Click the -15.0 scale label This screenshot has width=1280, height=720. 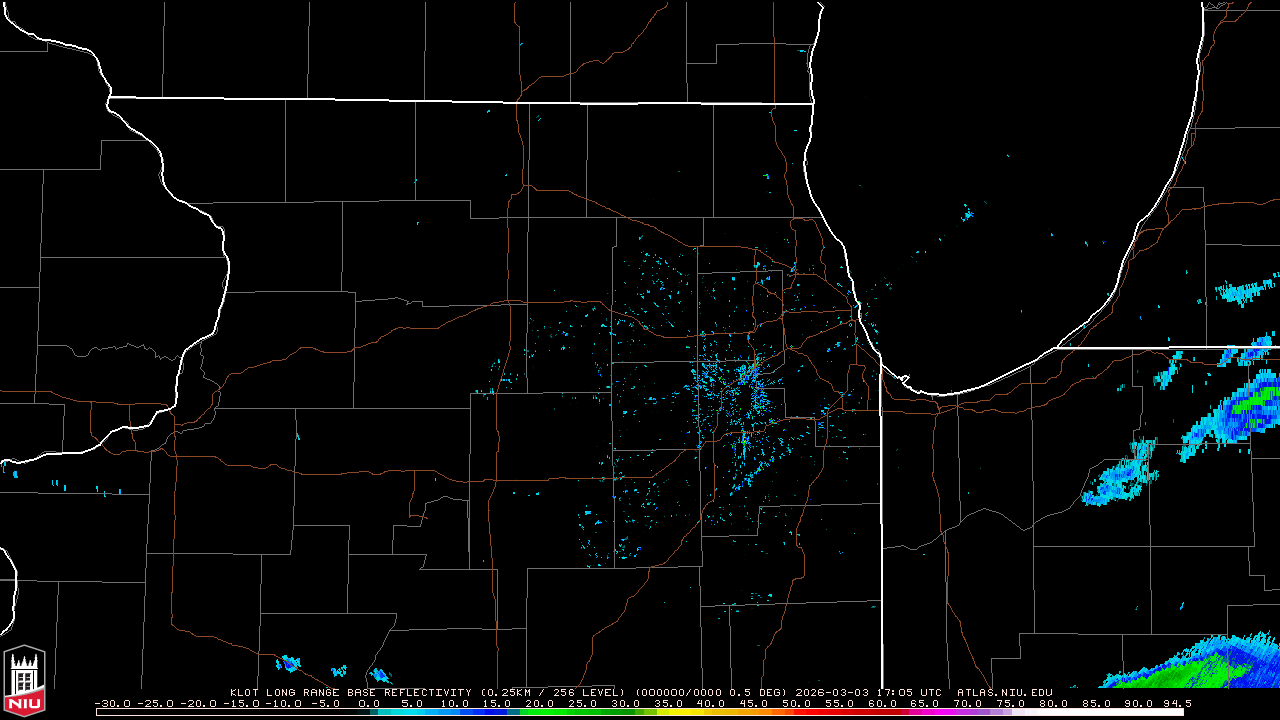pyautogui.click(x=242, y=703)
